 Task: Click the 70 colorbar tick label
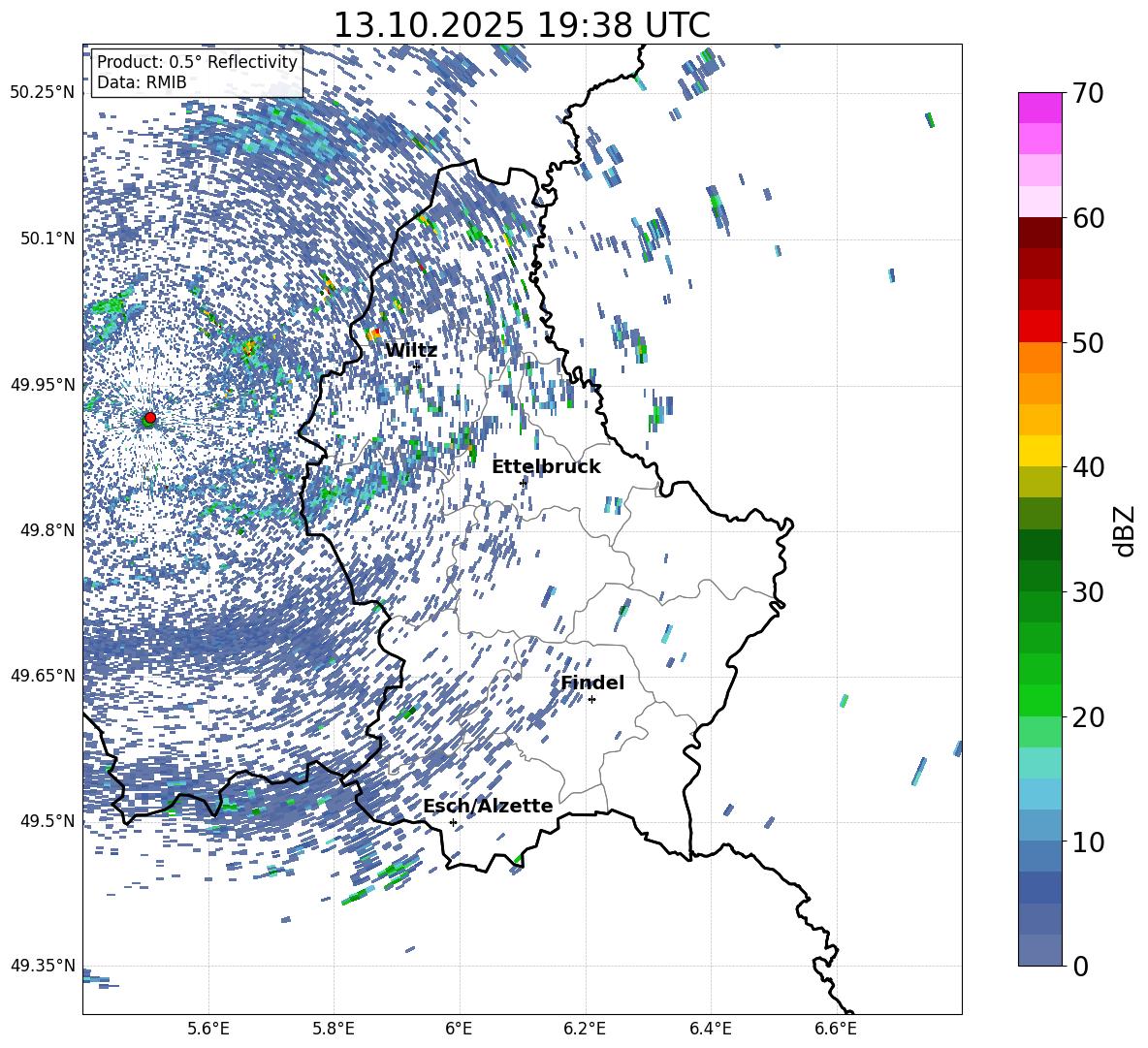tap(1088, 94)
